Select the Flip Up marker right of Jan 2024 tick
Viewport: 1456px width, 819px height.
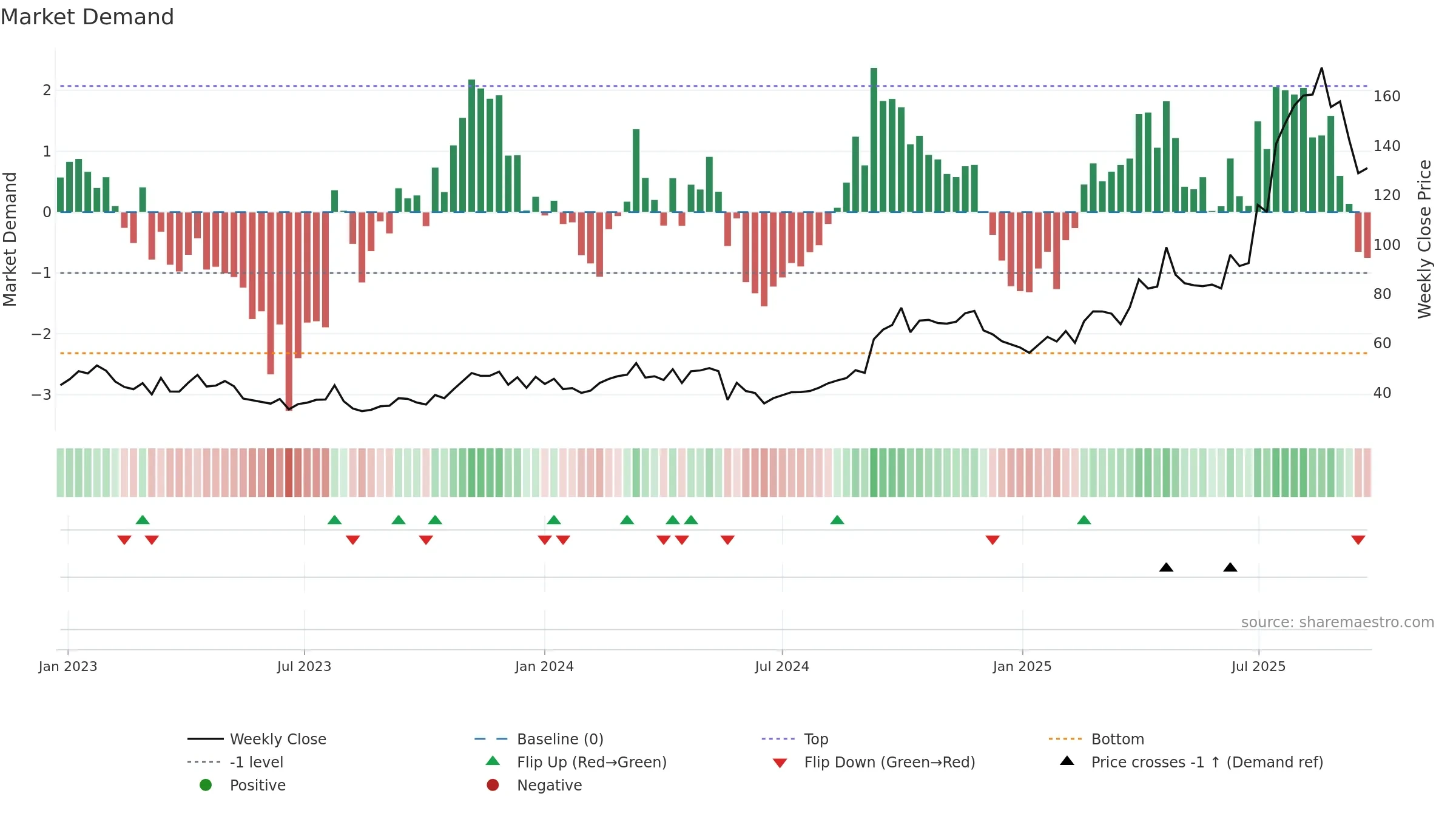554,520
